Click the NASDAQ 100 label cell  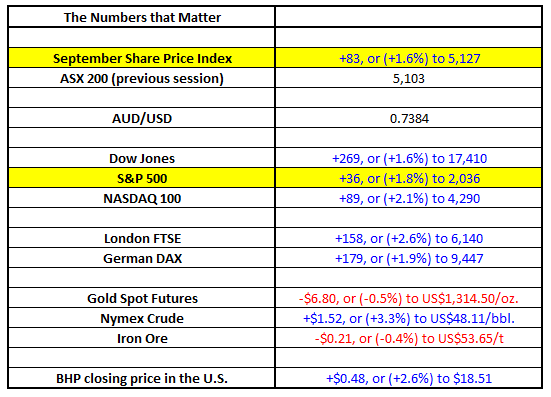tap(142, 198)
